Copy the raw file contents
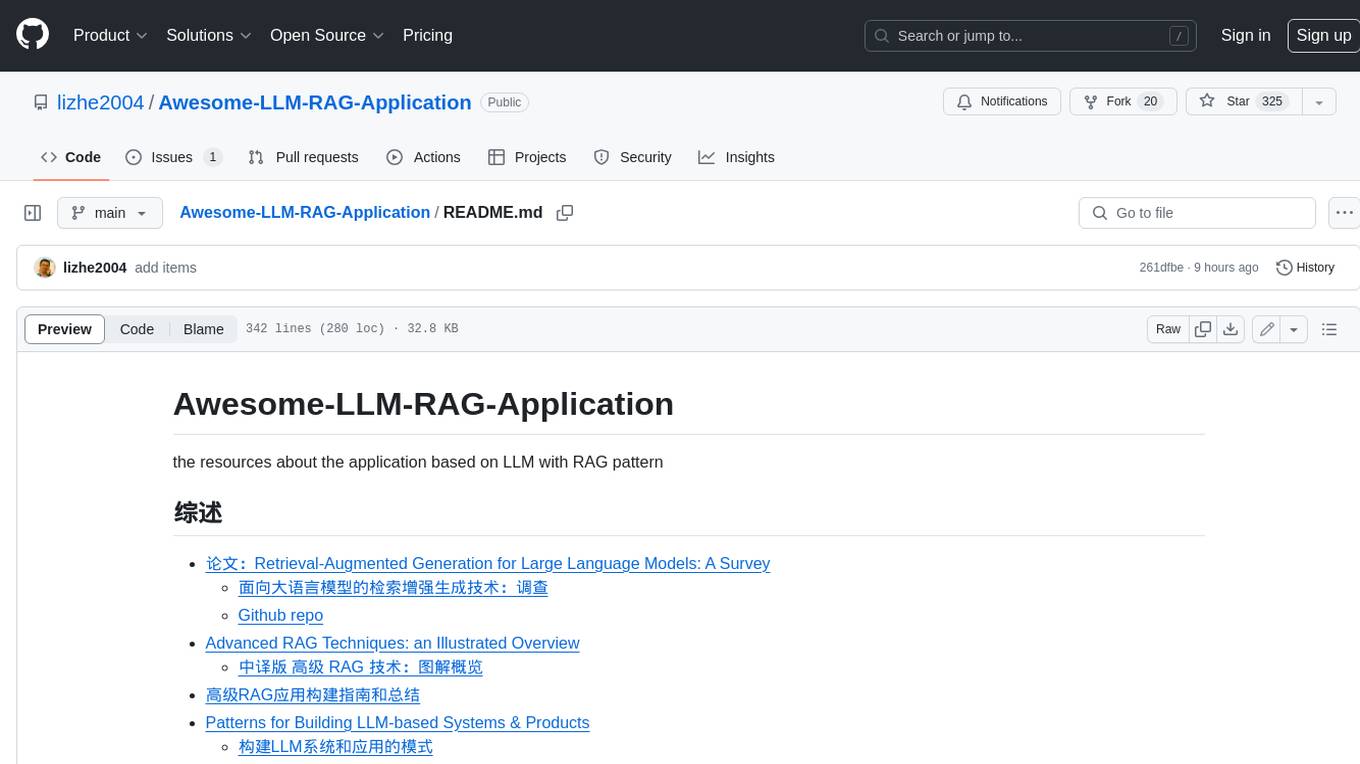The width and height of the screenshot is (1360, 764). pos(1203,329)
